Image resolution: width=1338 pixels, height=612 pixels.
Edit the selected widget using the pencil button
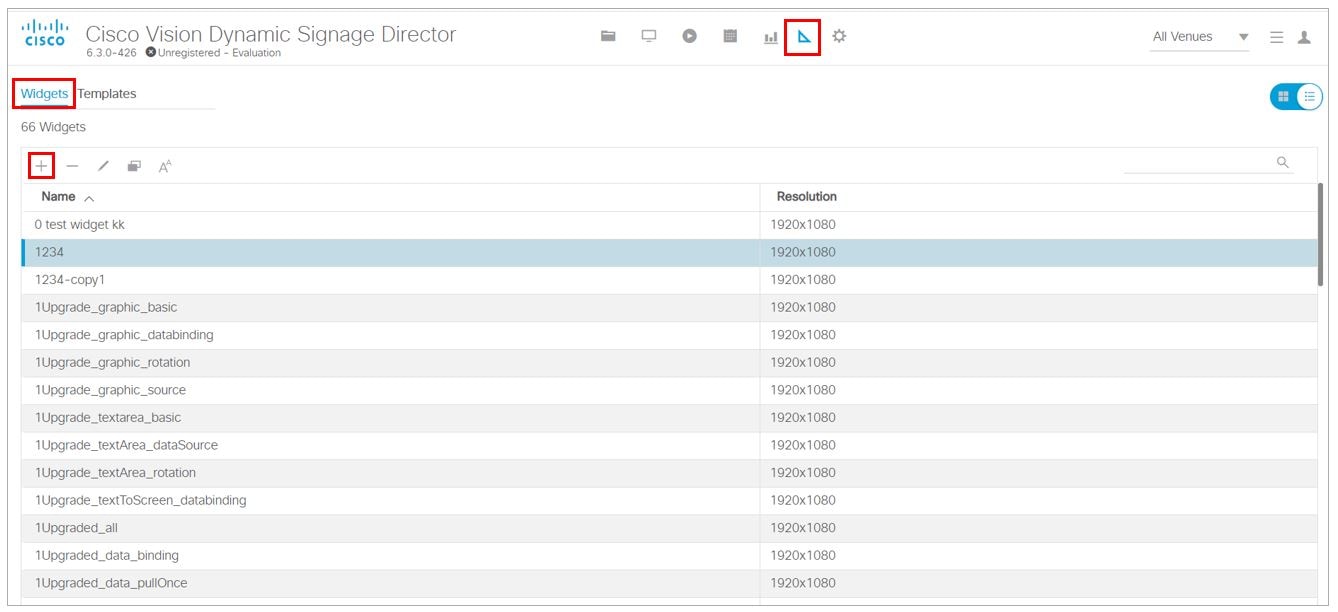point(103,164)
